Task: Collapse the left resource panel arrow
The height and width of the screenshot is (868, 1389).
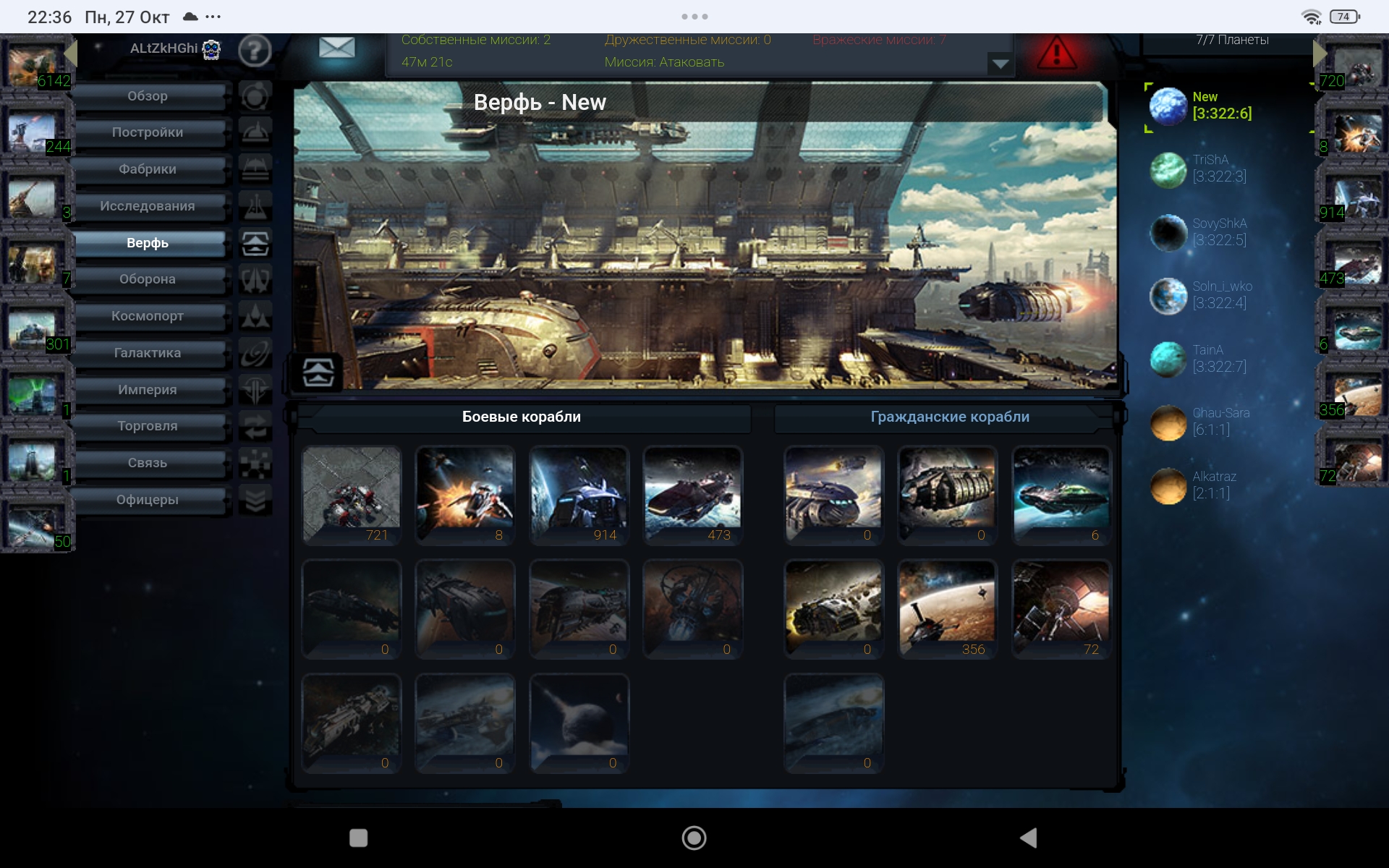Action: pos(71,53)
